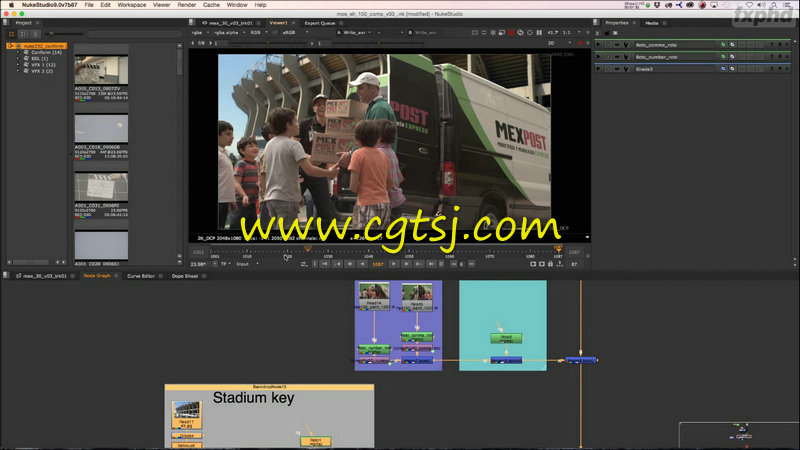
Task: Expand the Roto_number_roto properties row
Action: click(598, 57)
